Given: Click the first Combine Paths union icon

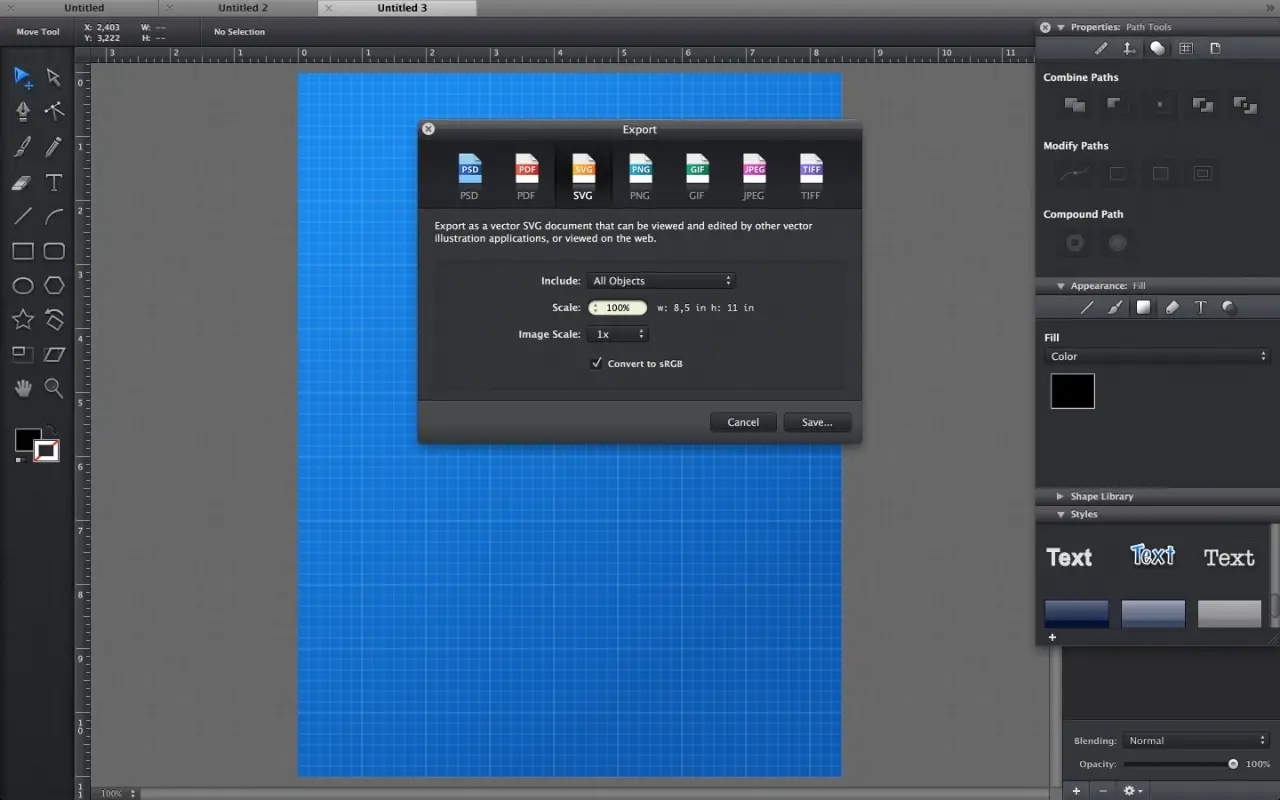Looking at the screenshot, I should (1075, 104).
